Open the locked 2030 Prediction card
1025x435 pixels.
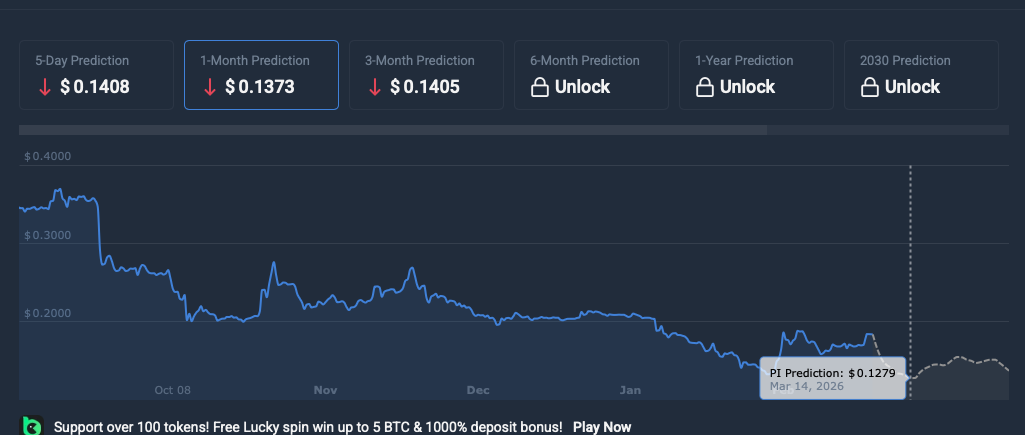[921, 75]
